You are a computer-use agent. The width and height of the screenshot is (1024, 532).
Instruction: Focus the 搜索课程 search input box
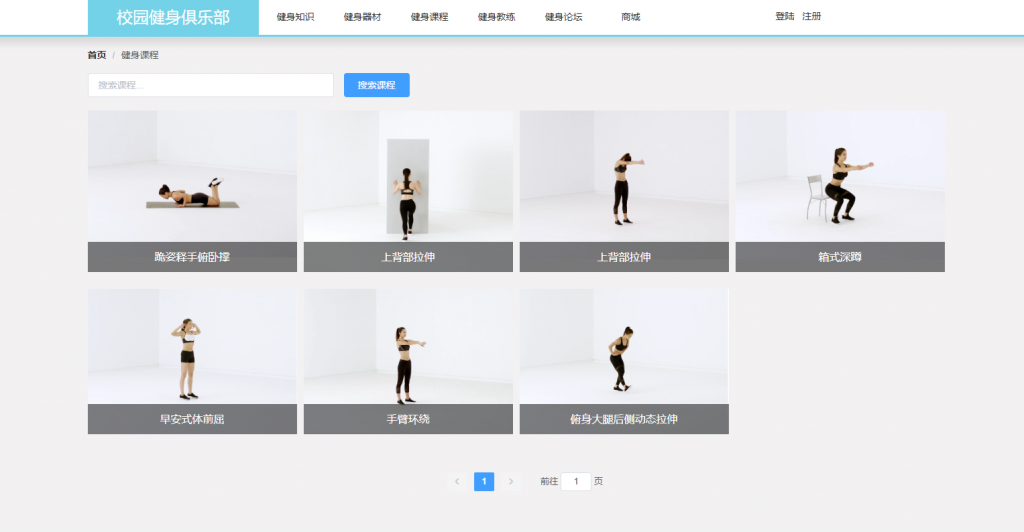pyautogui.click(x=210, y=85)
